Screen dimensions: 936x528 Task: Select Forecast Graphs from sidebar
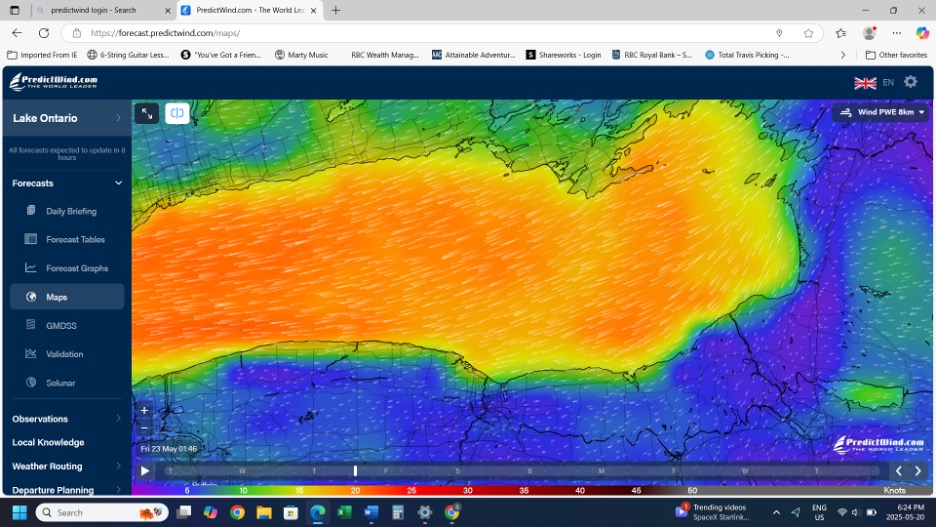77,268
